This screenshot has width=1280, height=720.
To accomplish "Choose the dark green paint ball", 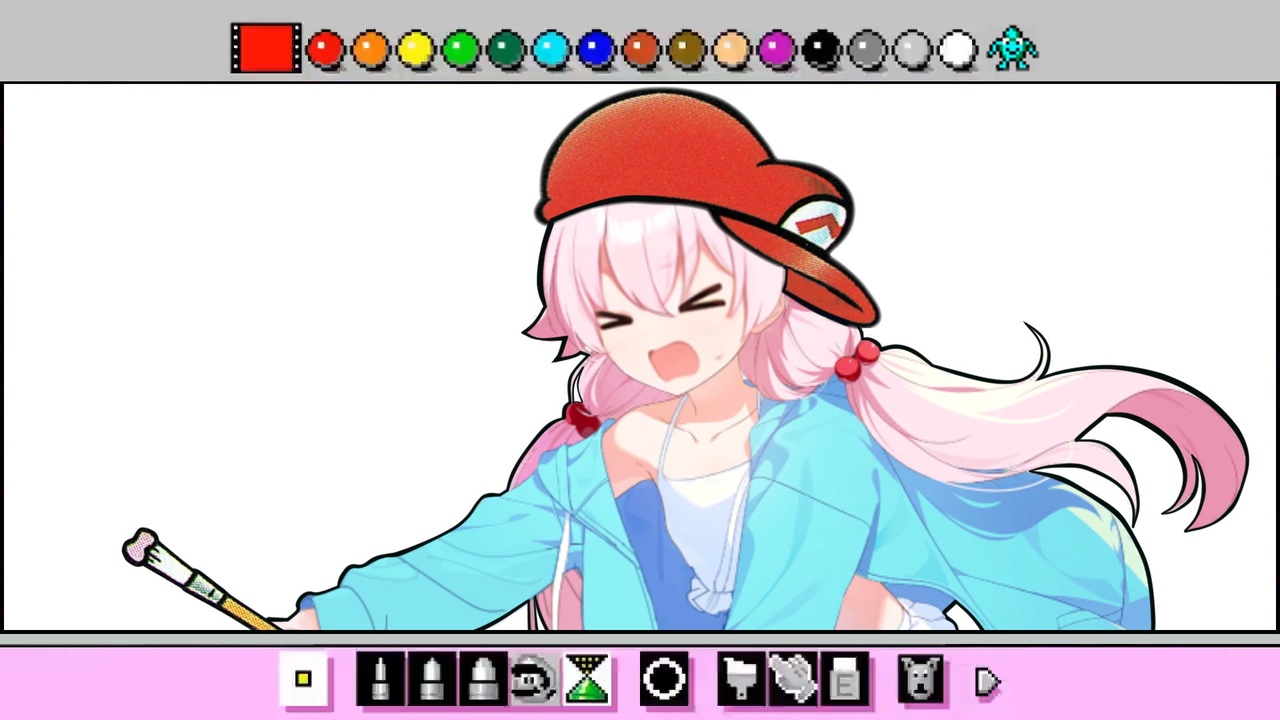I will coord(506,49).
